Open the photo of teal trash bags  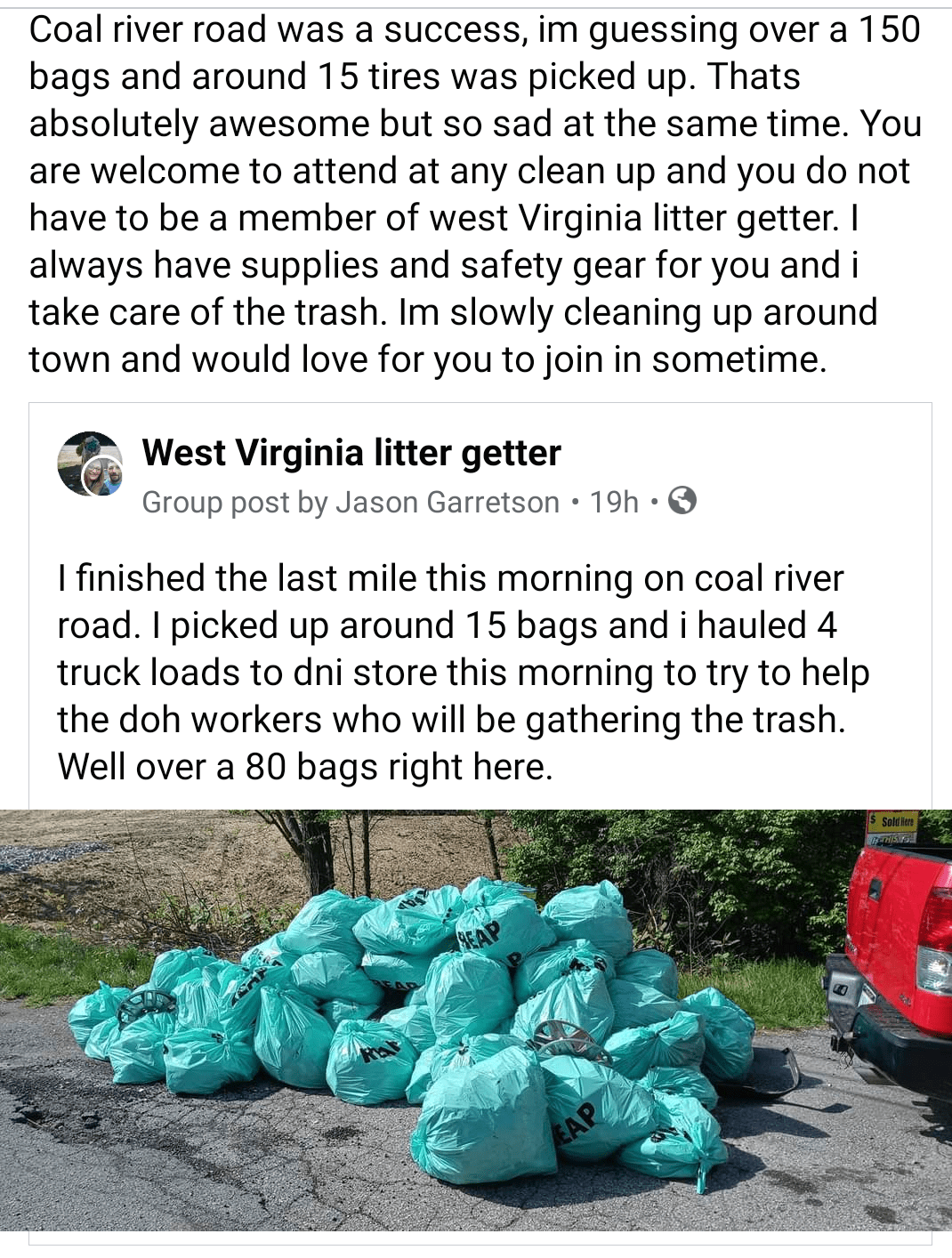coord(476,1020)
